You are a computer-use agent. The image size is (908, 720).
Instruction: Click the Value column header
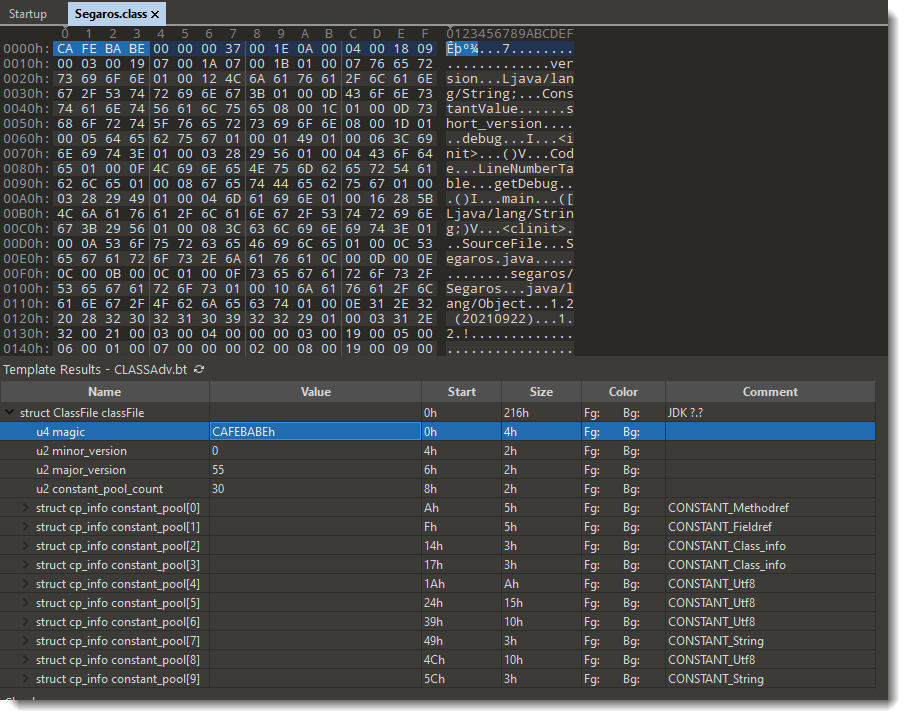[315, 392]
